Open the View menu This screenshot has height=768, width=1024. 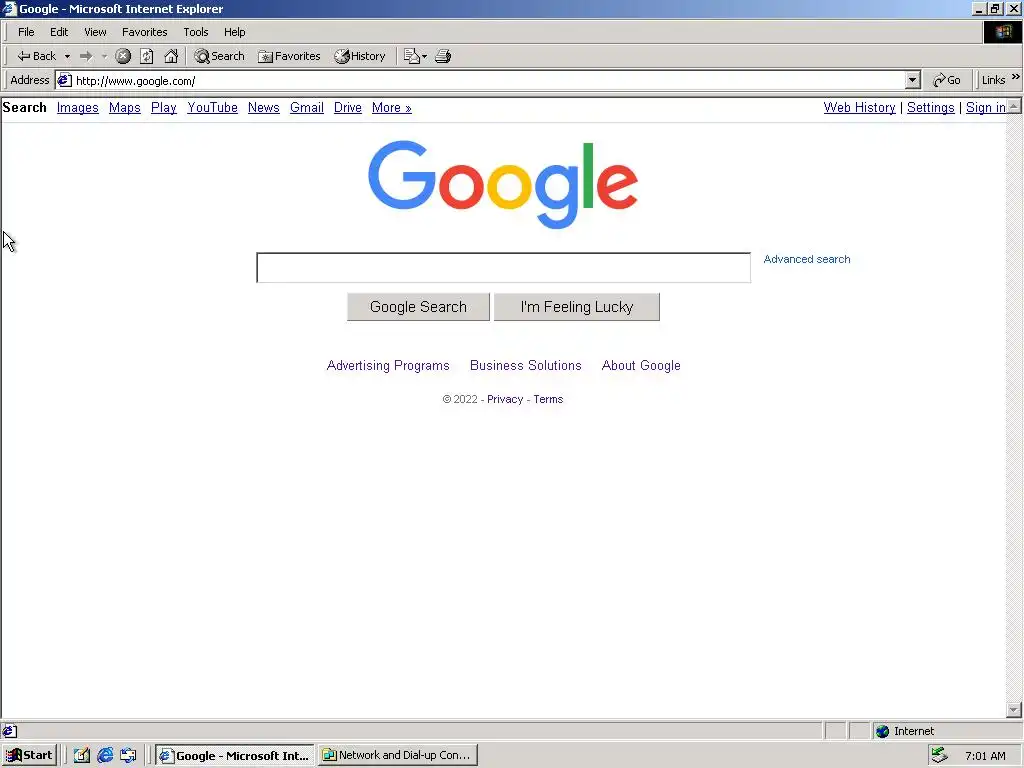(x=95, y=32)
